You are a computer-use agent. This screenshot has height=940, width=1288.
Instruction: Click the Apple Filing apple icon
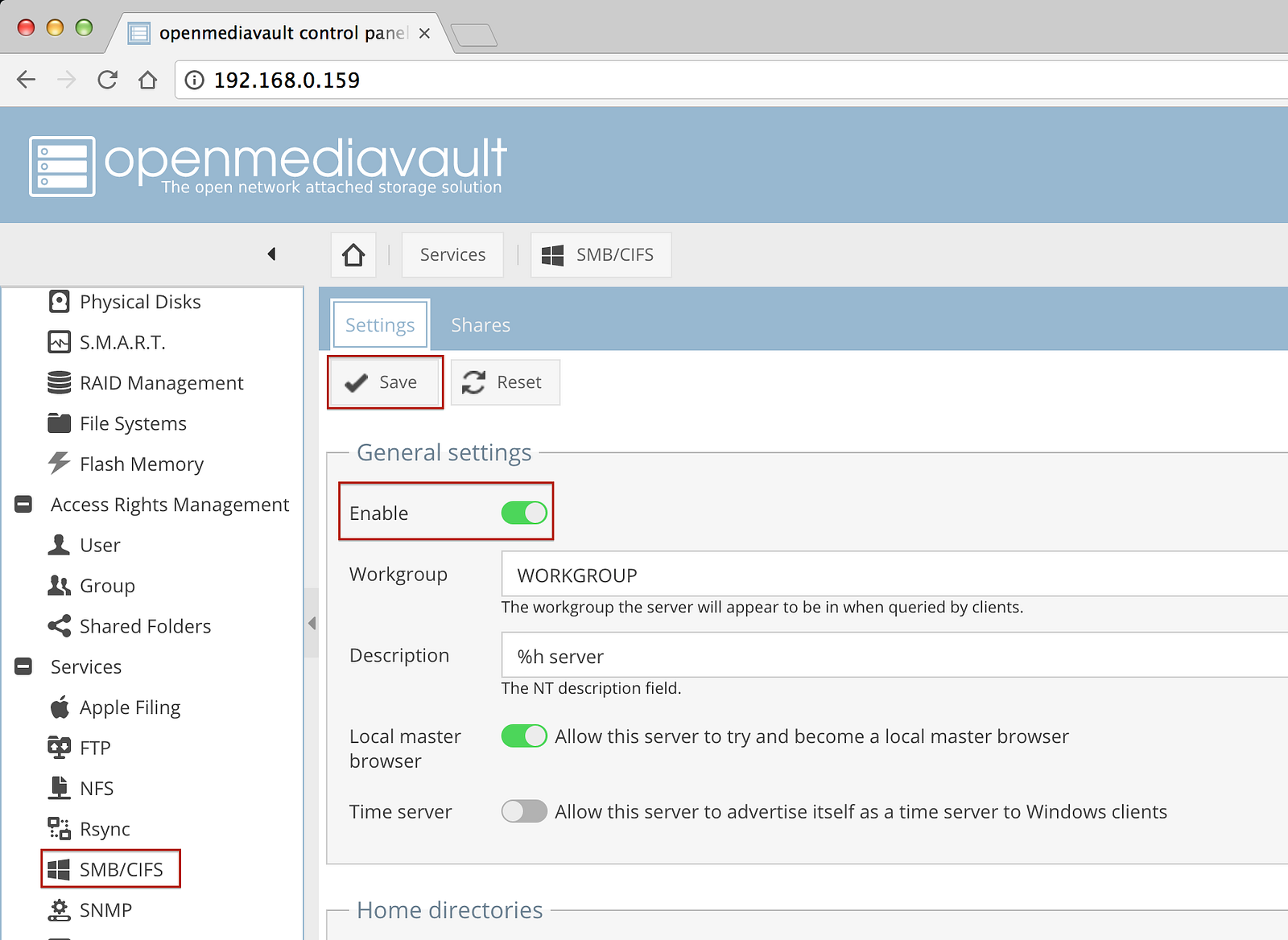[x=59, y=707]
